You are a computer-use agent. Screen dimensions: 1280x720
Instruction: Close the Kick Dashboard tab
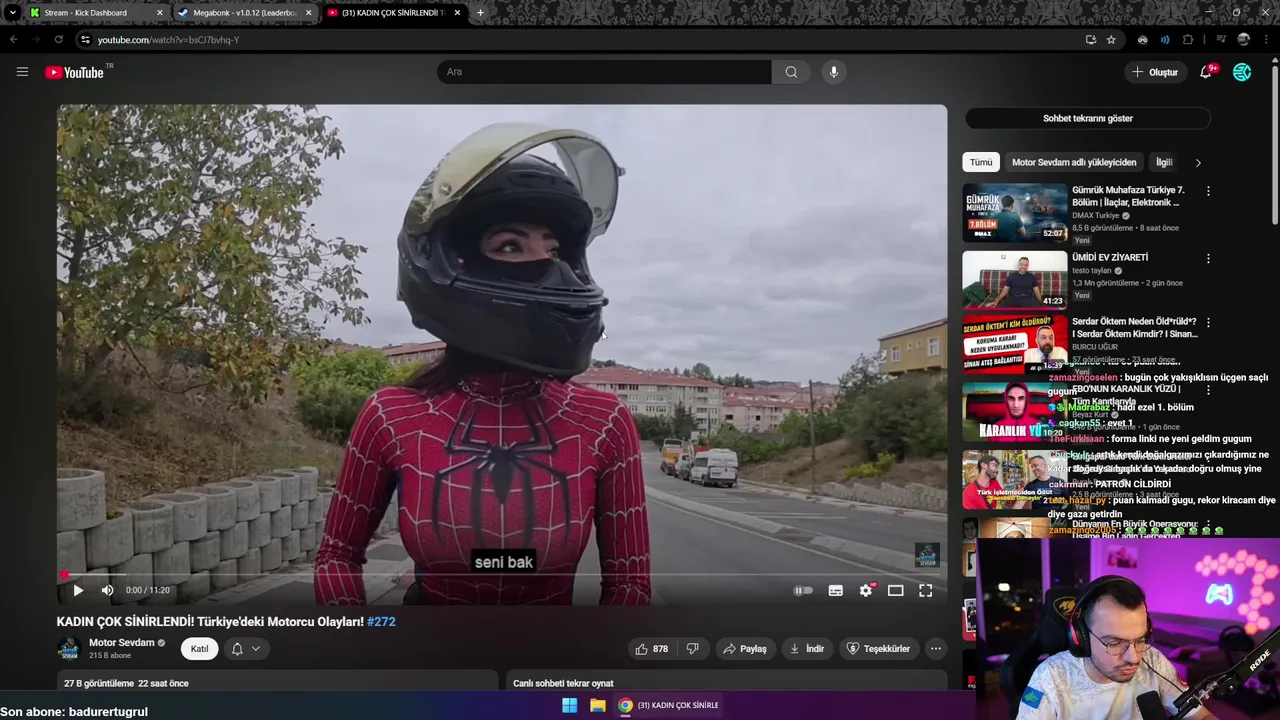click(x=159, y=13)
